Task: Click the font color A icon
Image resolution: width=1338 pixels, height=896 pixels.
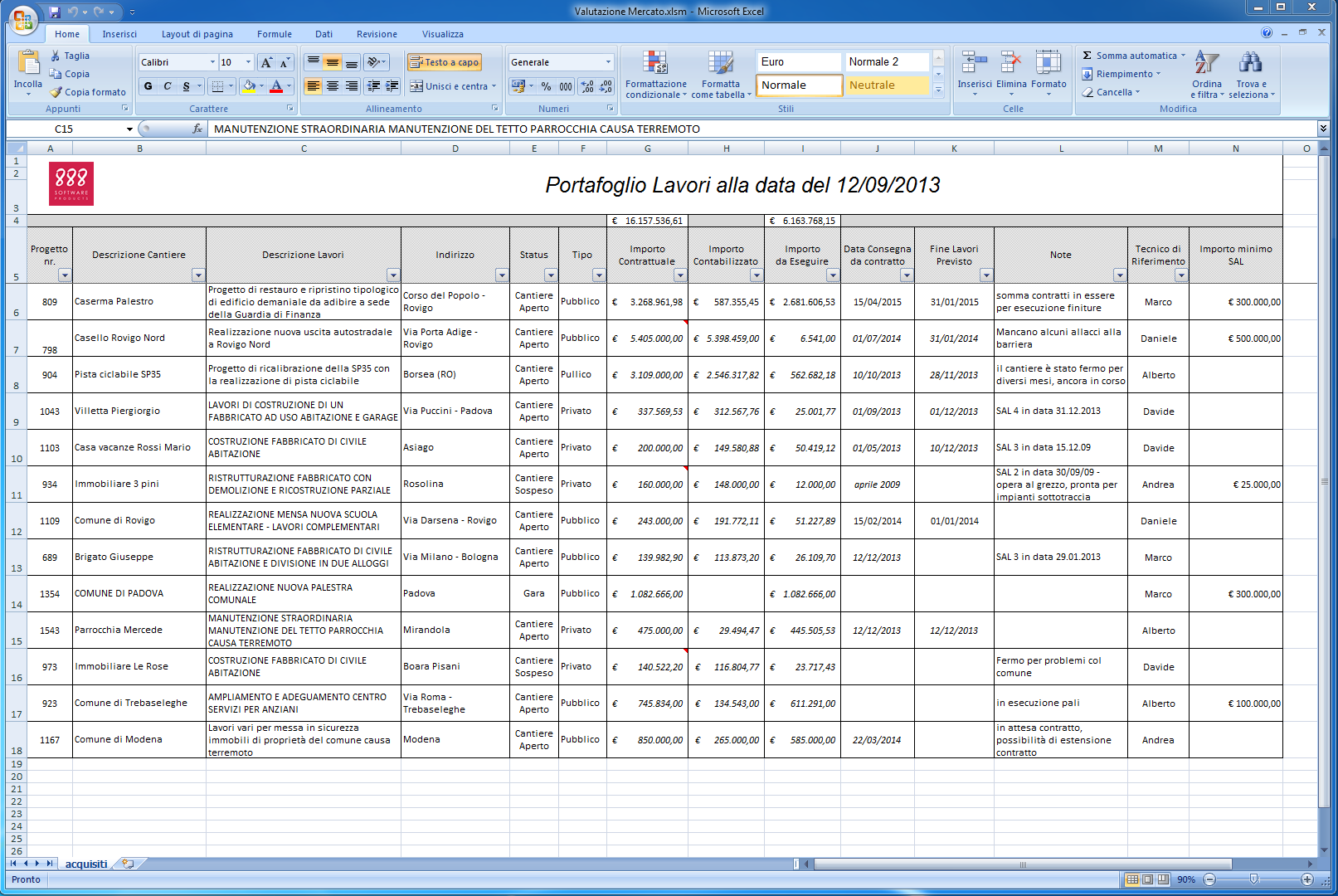Action: point(276,86)
